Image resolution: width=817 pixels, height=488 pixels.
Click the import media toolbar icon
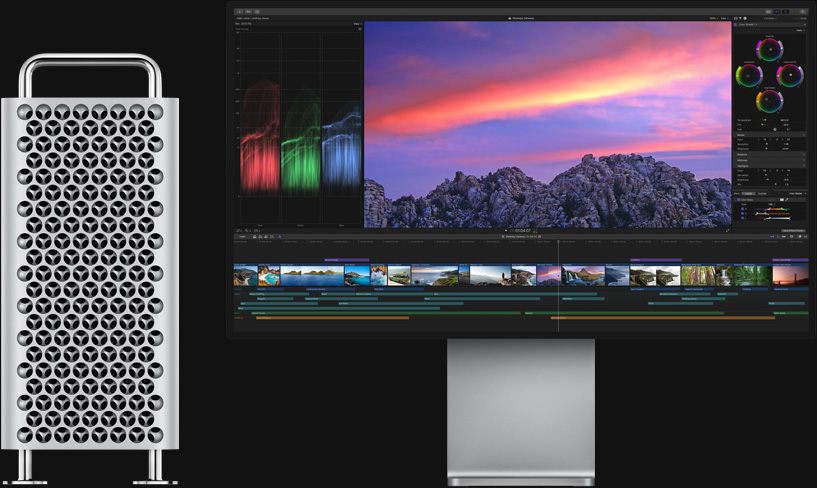pyautogui.click(x=240, y=12)
